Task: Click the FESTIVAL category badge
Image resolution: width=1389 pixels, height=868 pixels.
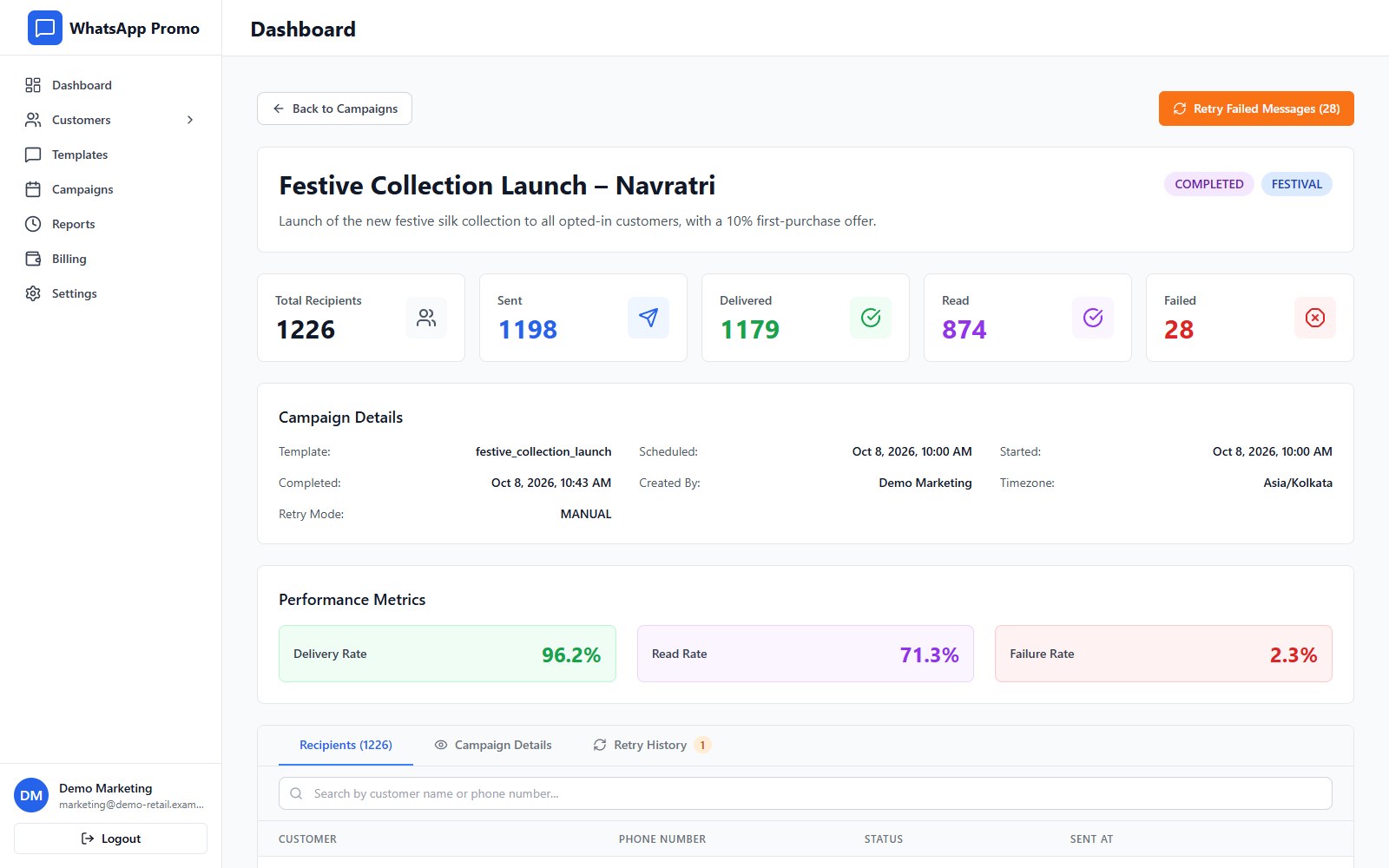Action: coord(1296,184)
